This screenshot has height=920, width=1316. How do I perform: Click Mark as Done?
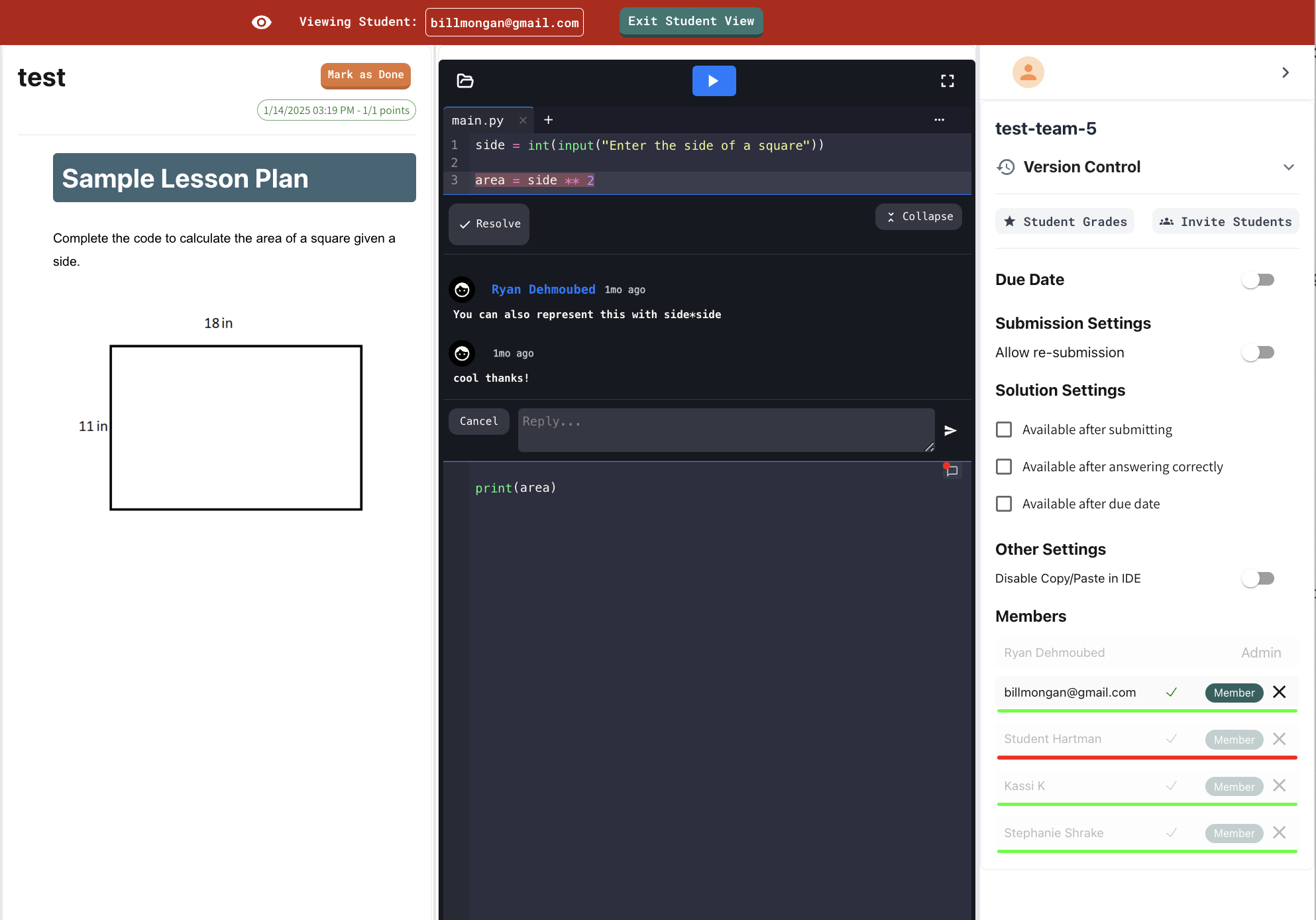point(365,75)
